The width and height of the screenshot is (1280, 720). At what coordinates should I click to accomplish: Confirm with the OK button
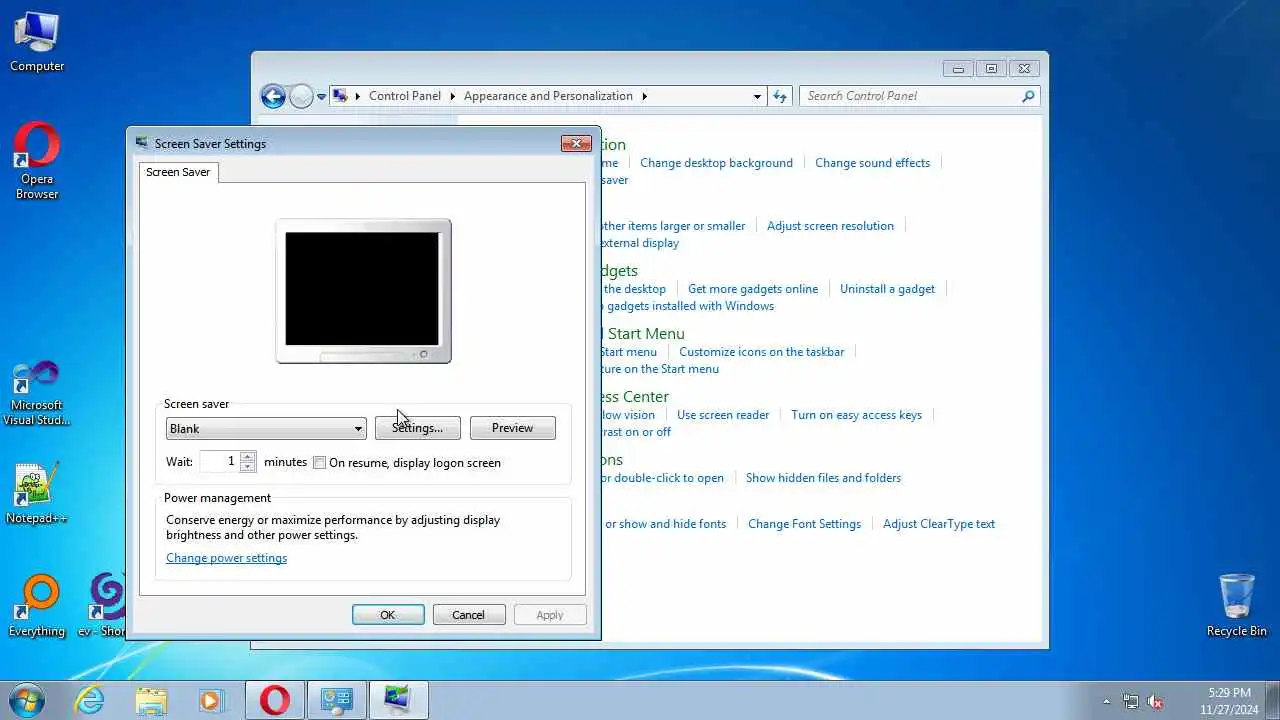388,615
